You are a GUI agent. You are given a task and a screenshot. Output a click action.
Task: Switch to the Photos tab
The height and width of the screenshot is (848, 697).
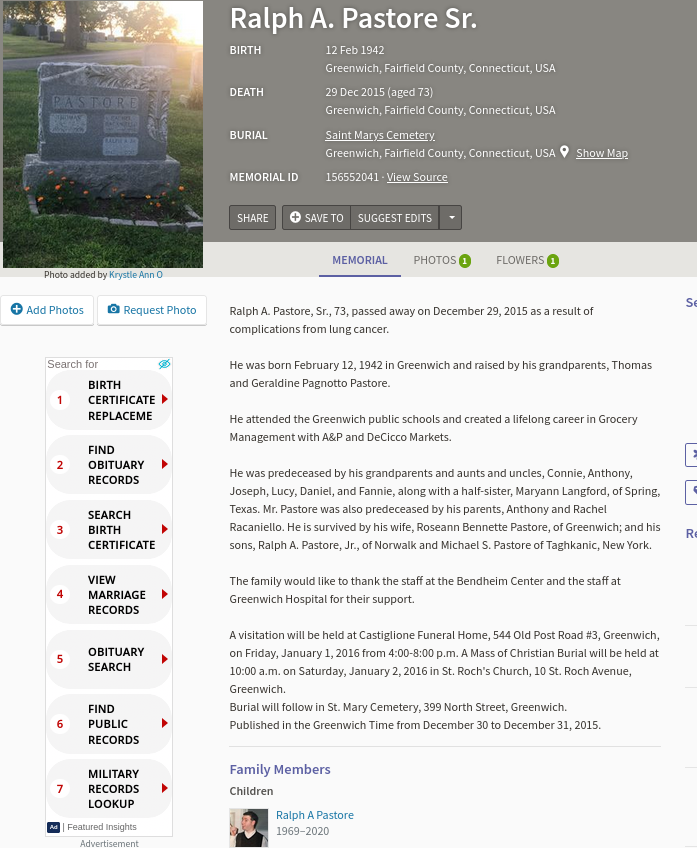[435, 260]
